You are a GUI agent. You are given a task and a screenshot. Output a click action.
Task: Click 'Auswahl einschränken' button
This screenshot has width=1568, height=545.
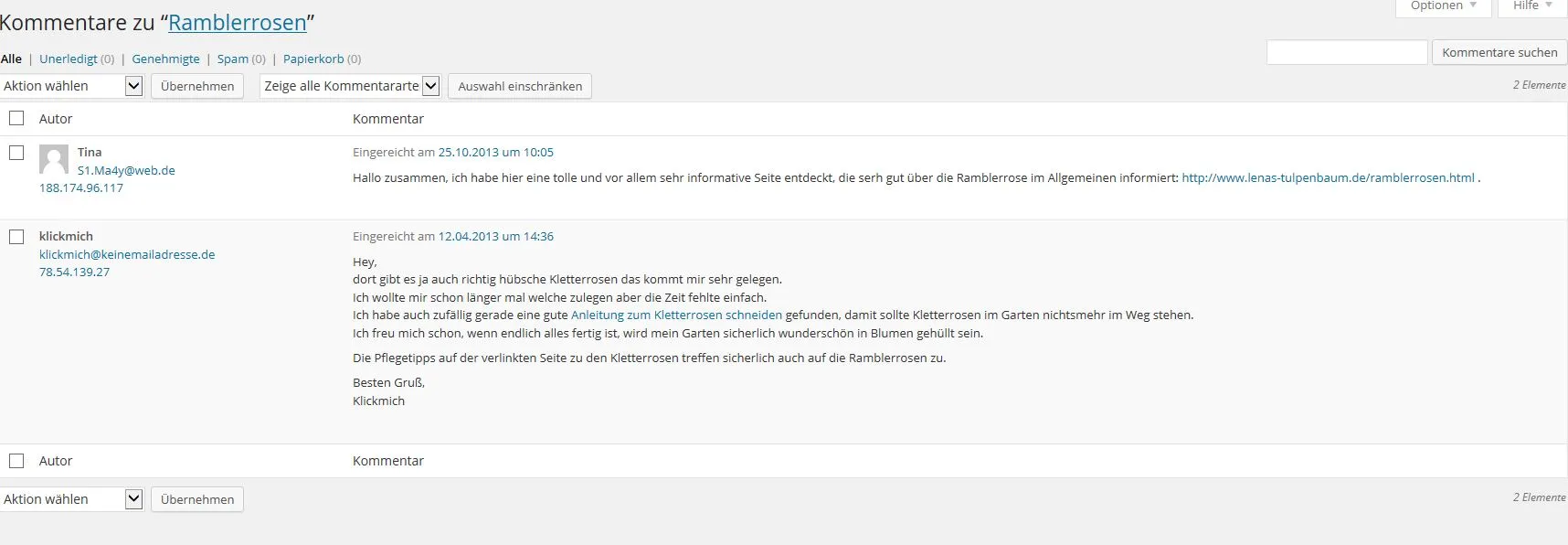520,86
